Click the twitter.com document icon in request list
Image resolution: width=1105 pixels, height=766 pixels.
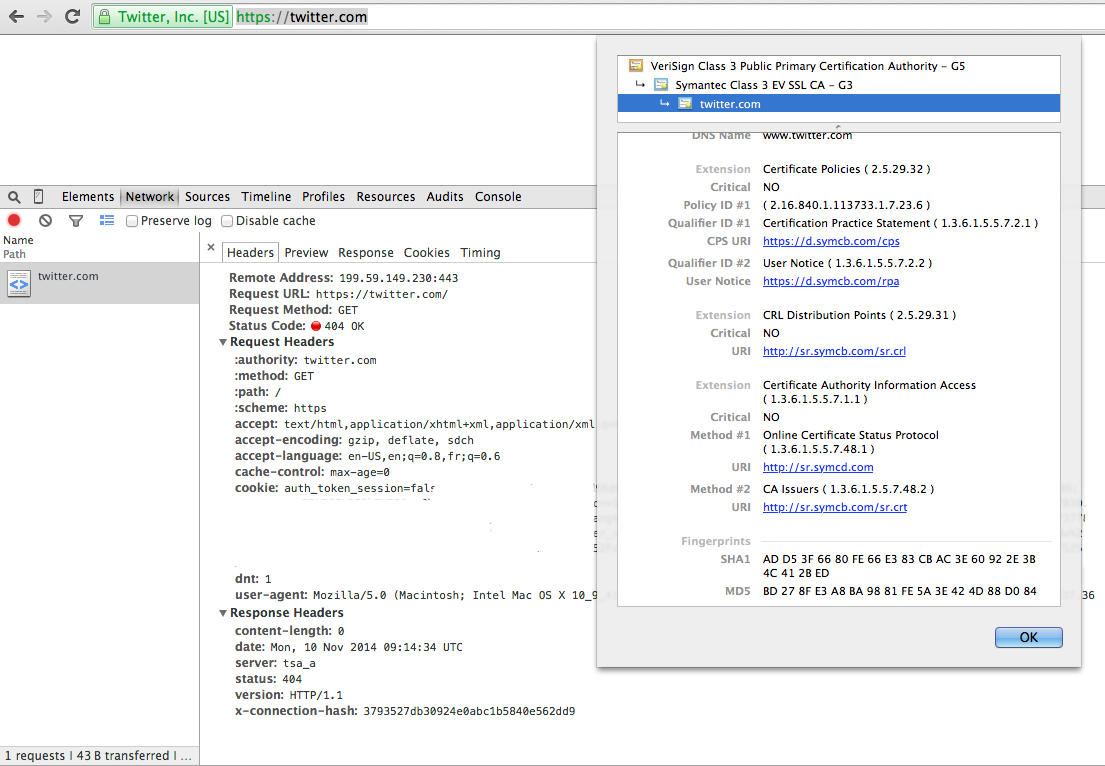19,284
